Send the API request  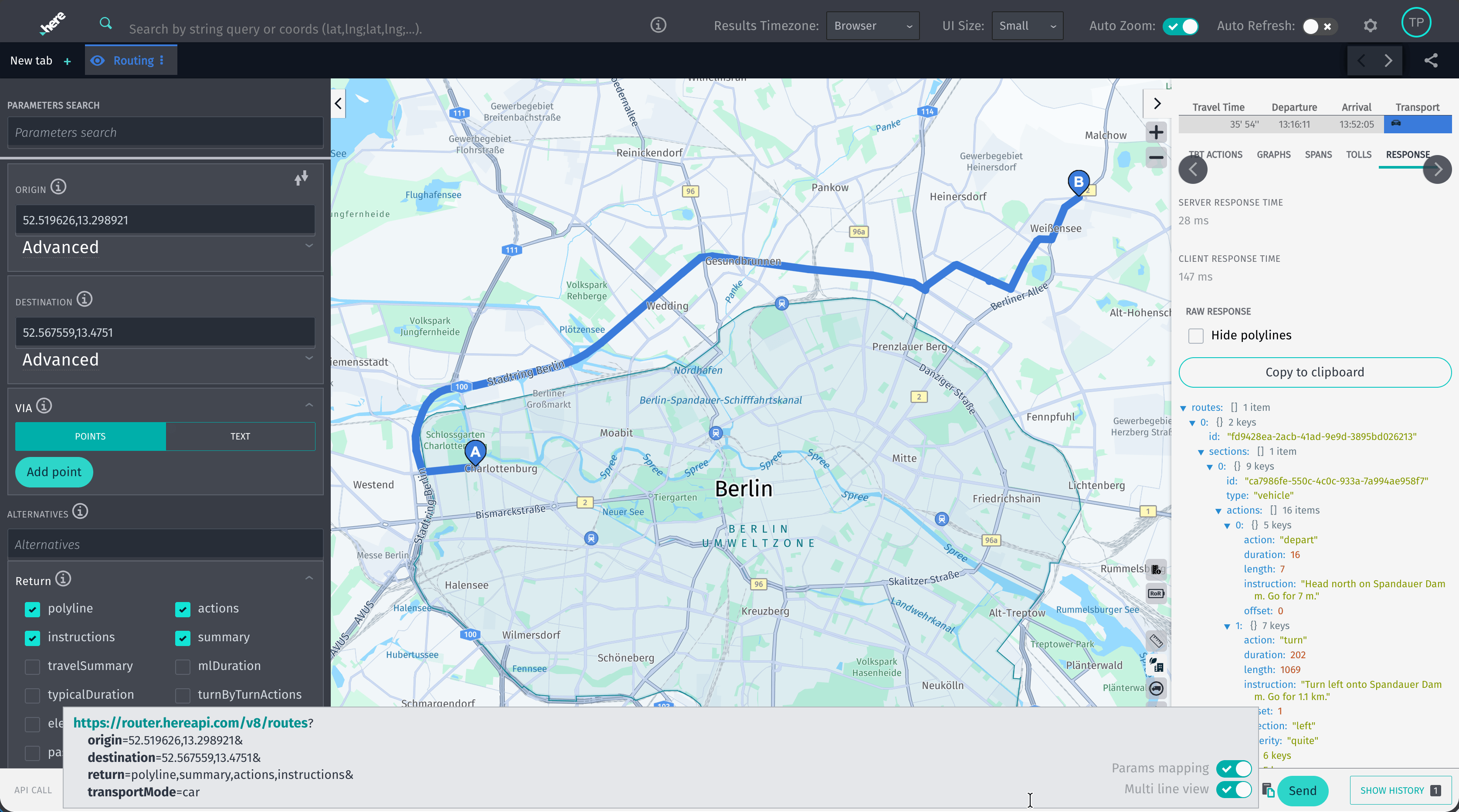(1302, 791)
